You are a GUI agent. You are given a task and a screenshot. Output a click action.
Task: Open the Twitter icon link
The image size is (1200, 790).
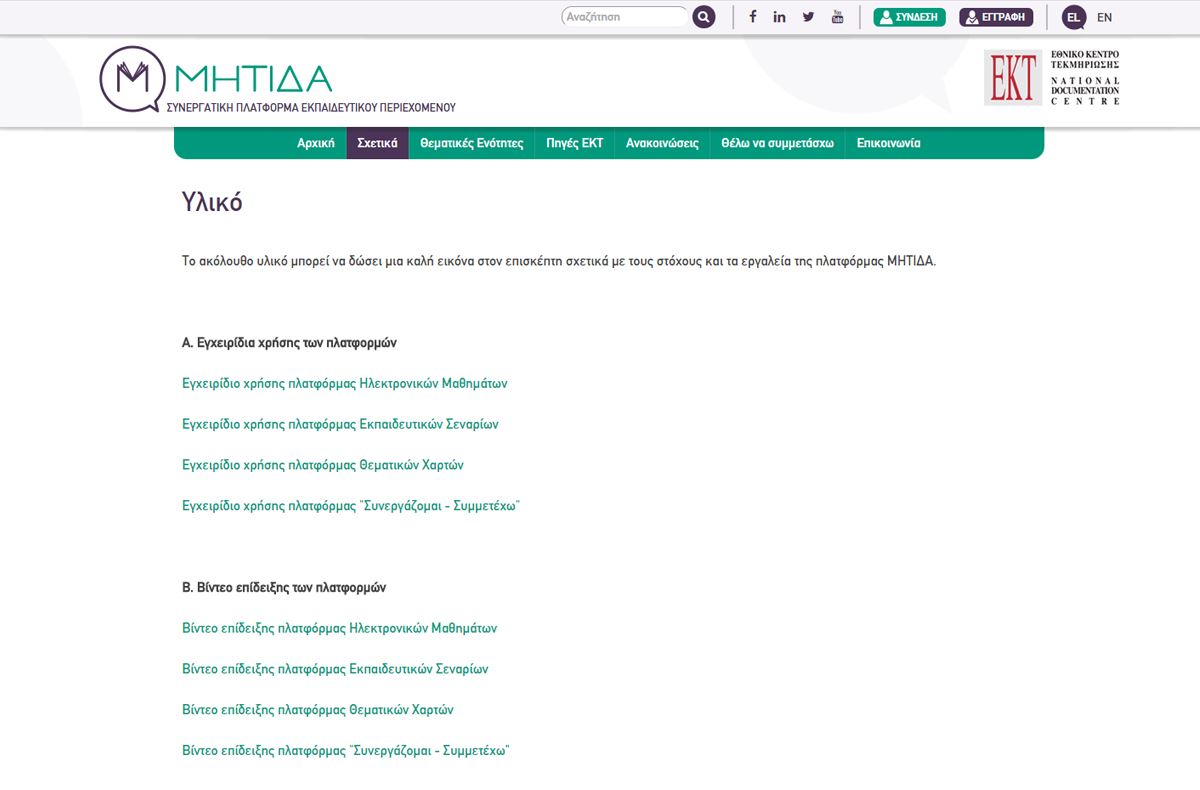pos(808,17)
